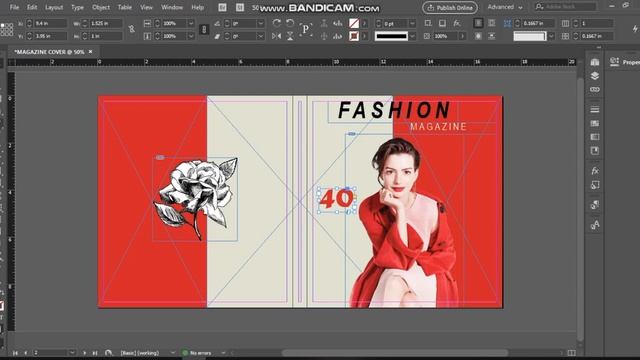Click the number of columns icon

[565, 24]
